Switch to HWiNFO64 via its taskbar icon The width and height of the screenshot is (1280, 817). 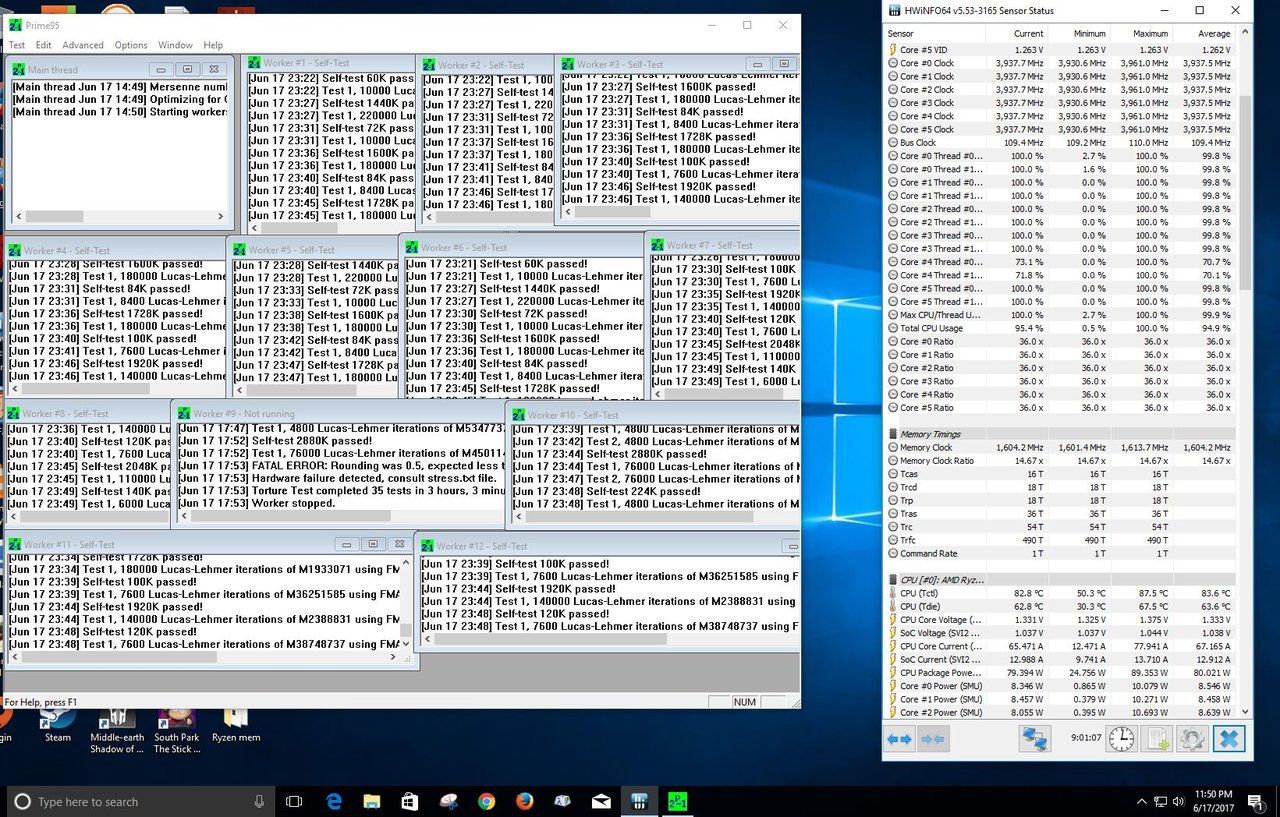pos(639,801)
